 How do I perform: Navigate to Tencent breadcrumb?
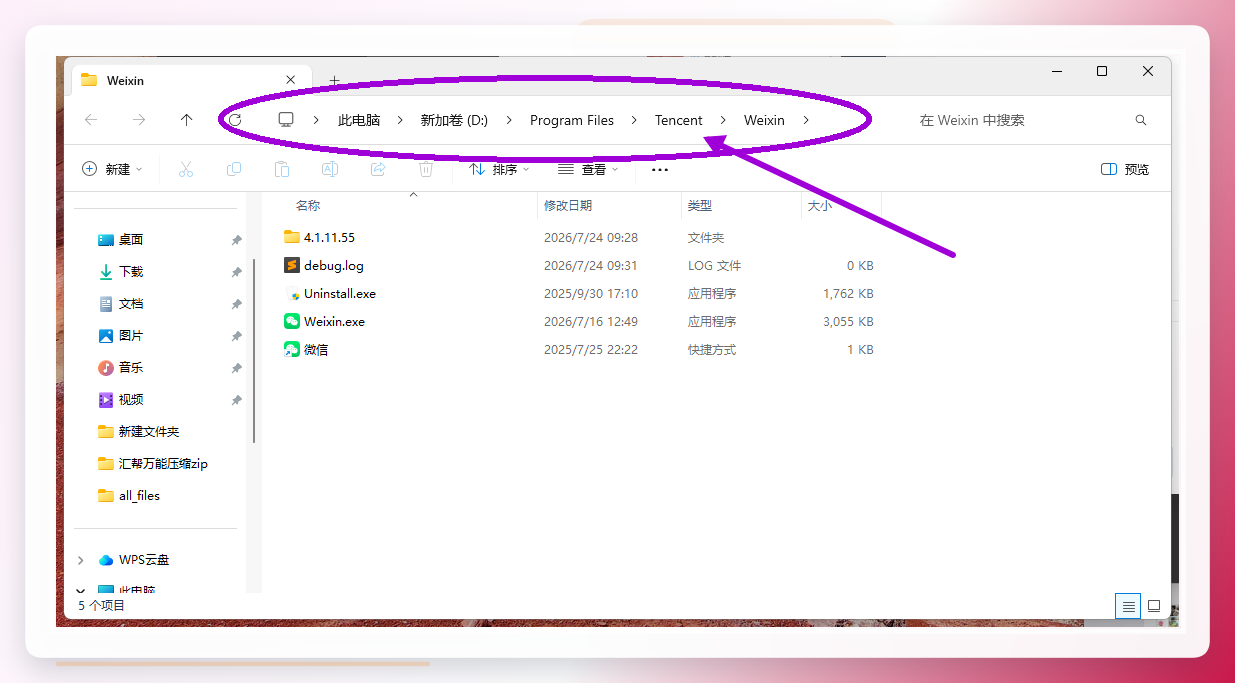click(679, 120)
